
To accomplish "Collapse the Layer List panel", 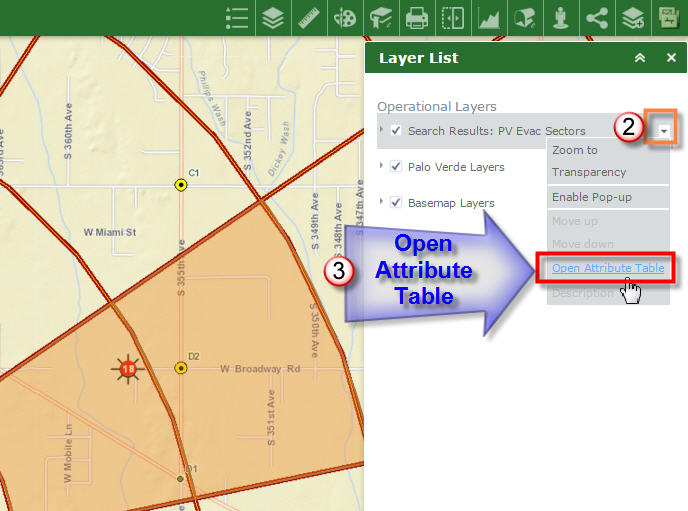I will (x=640, y=57).
